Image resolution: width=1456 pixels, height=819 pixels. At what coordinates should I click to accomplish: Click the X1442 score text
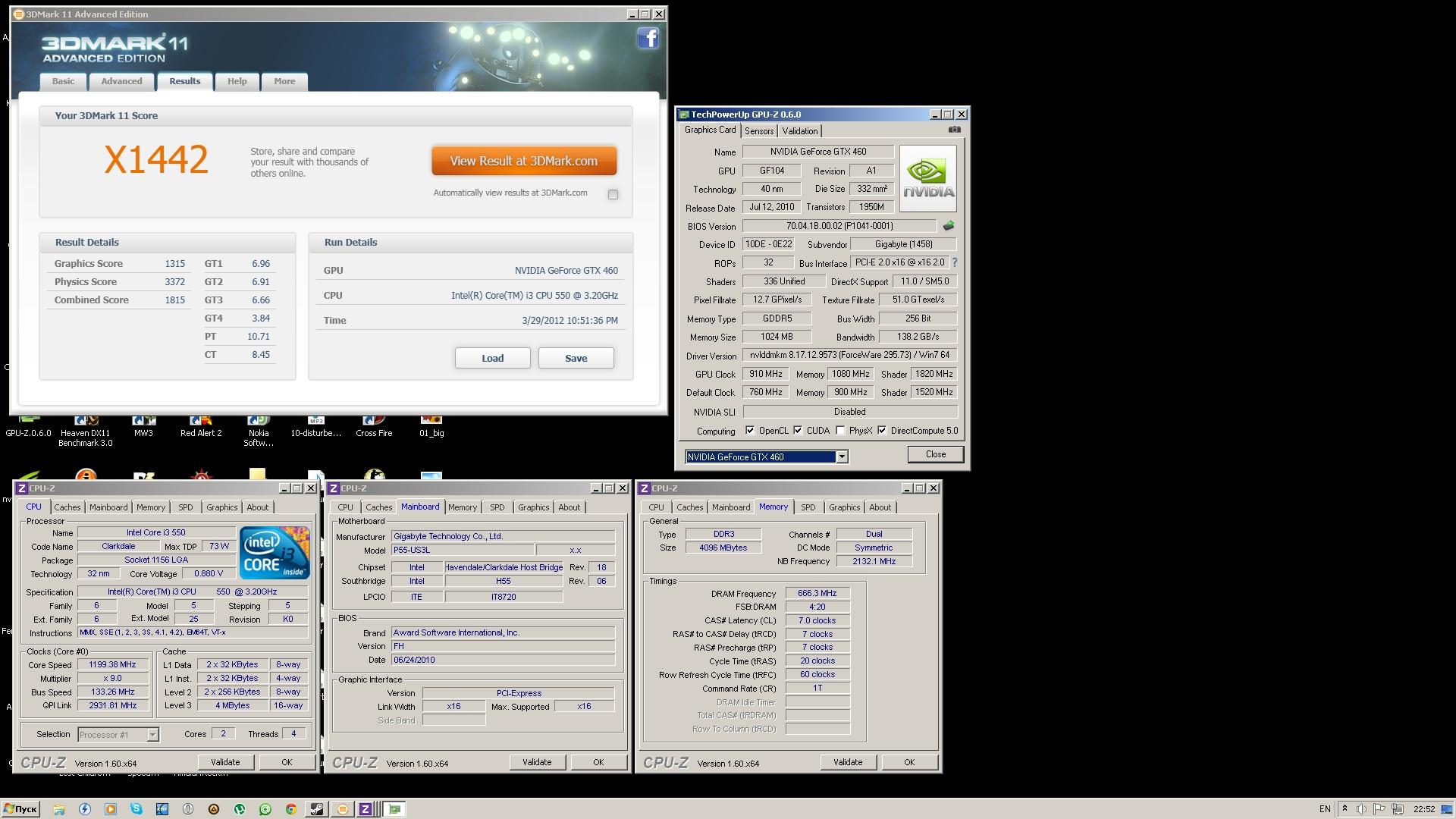point(156,159)
